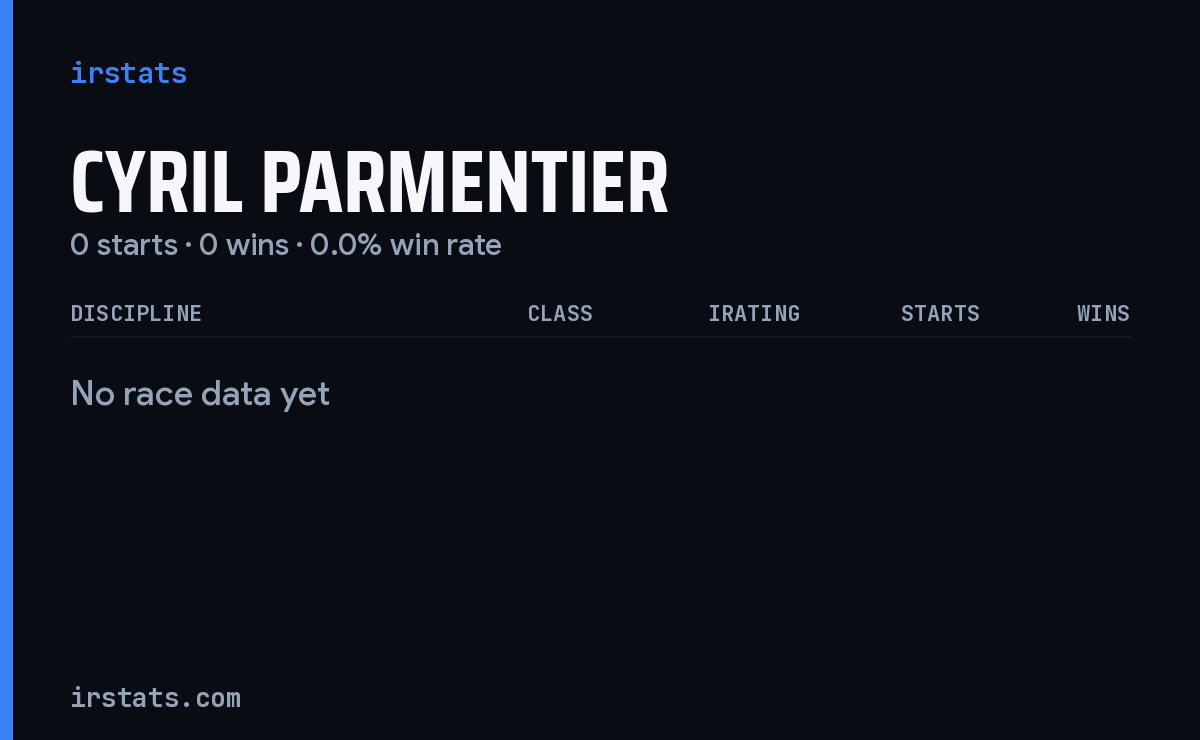
Task: Select the "0 wins" summary stat
Action: pyautogui.click(x=244, y=245)
